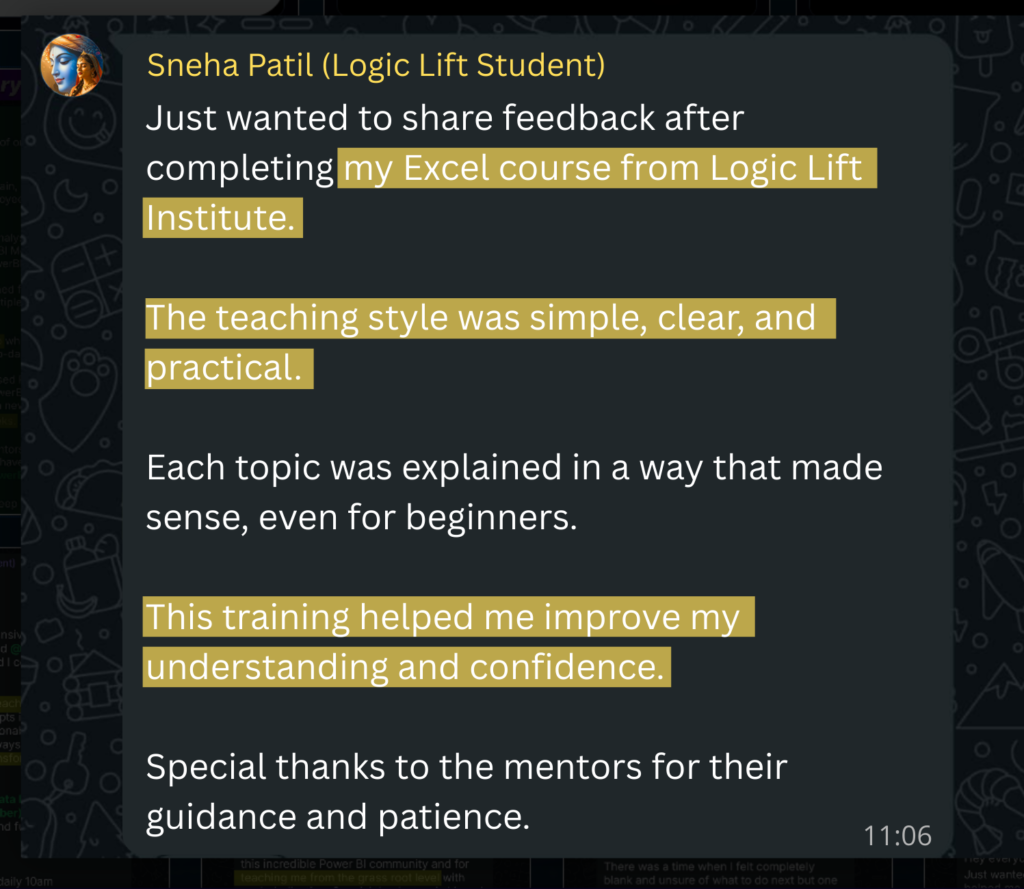Click "Special thanks to the mentors" line
The image size is (1024, 889).
(x=466, y=768)
